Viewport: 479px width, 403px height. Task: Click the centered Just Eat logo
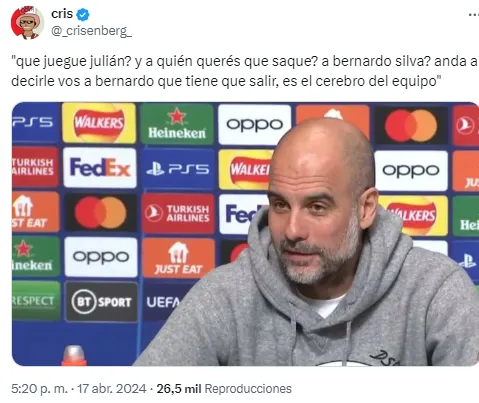[178, 258]
